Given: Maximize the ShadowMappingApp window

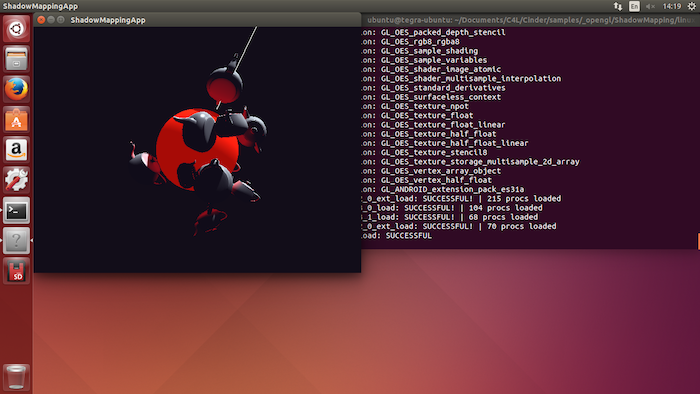Looking at the screenshot, I should point(61,20).
